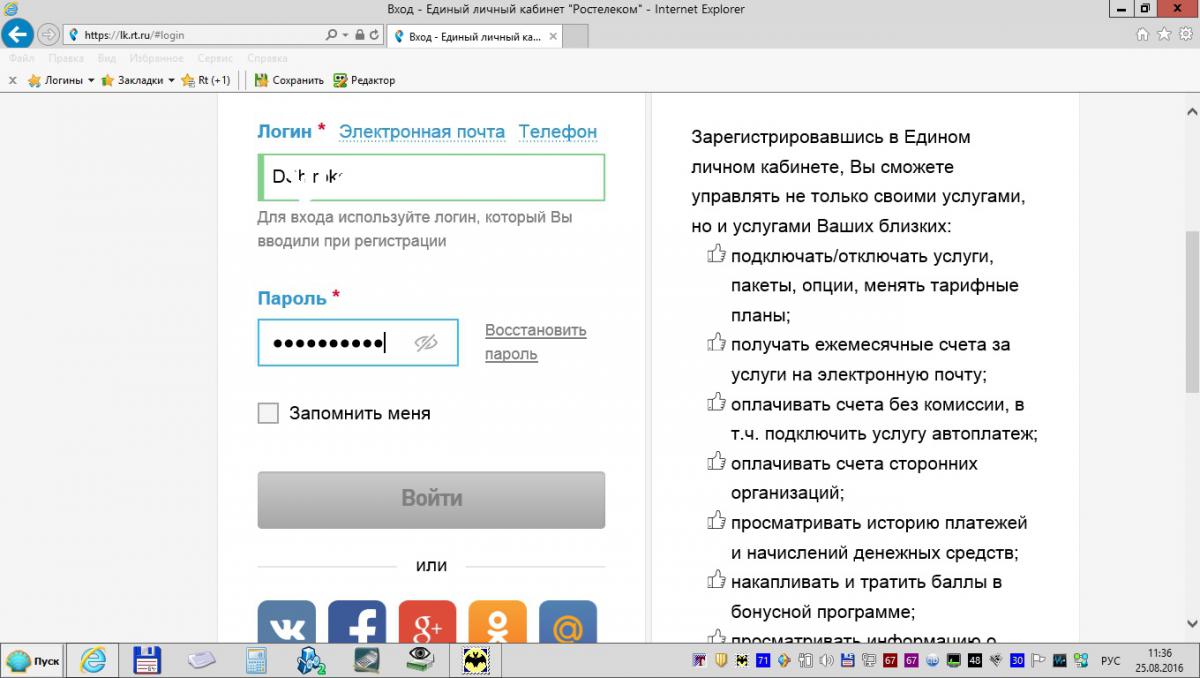Sign in with the Facebook icon
The width and height of the screenshot is (1200, 678).
(x=357, y=624)
